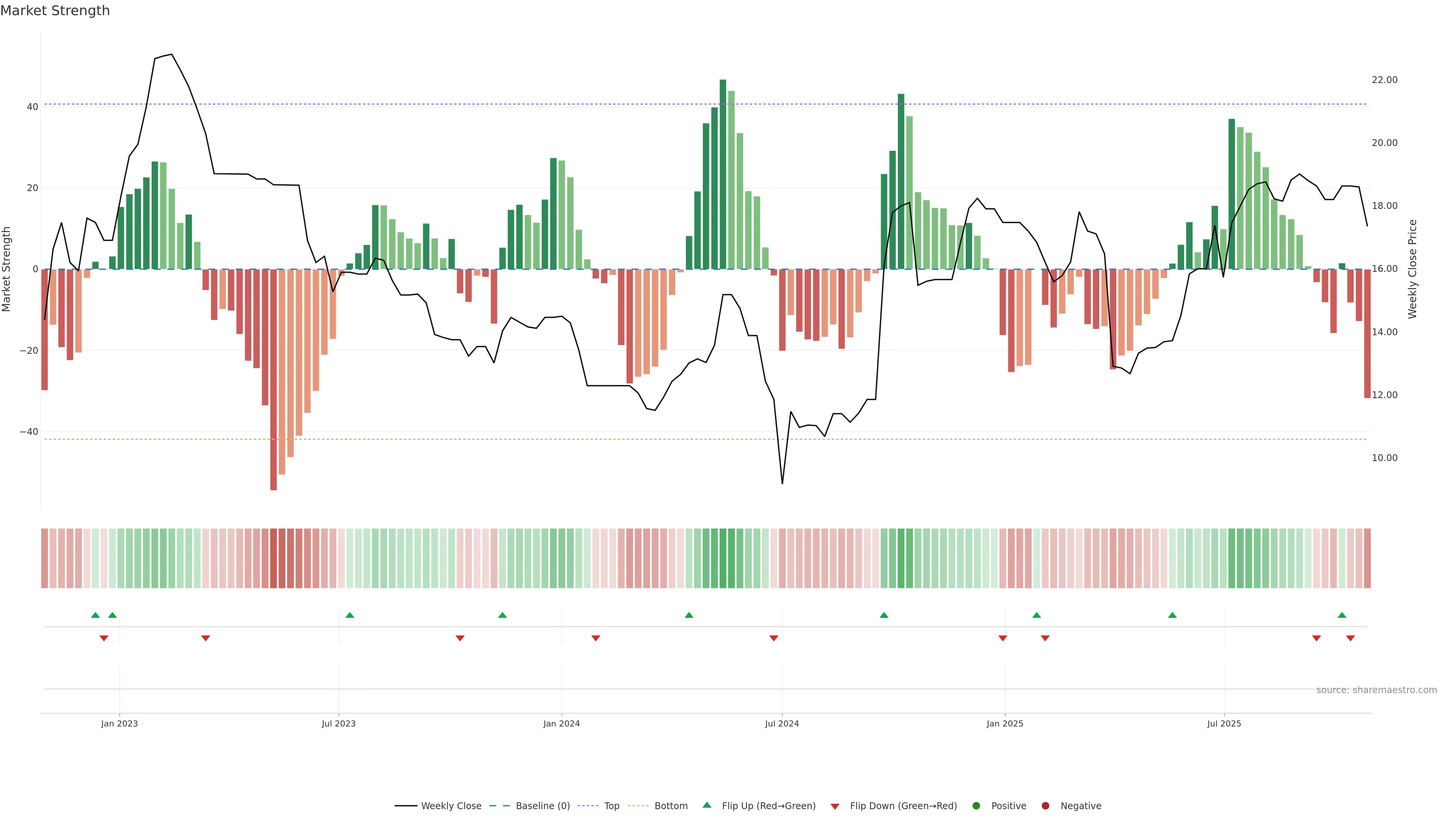Click the rightmost green flip-up triangle marker
Viewport: 1456px width, 819px height.
pos(1342,615)
